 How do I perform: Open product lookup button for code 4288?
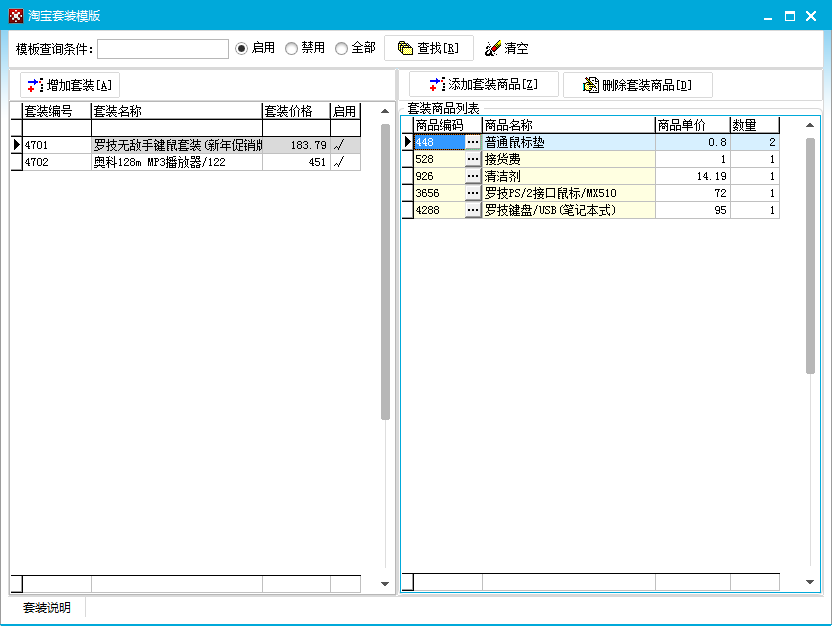tap(473, 210)
